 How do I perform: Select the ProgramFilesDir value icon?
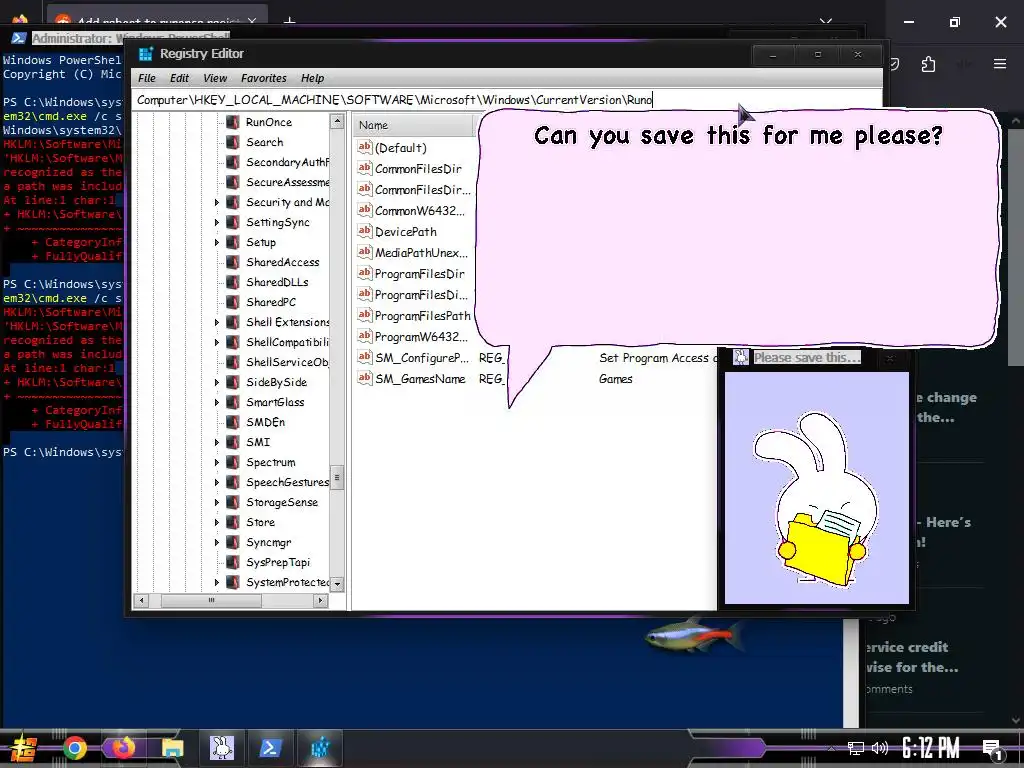(364, 274)
